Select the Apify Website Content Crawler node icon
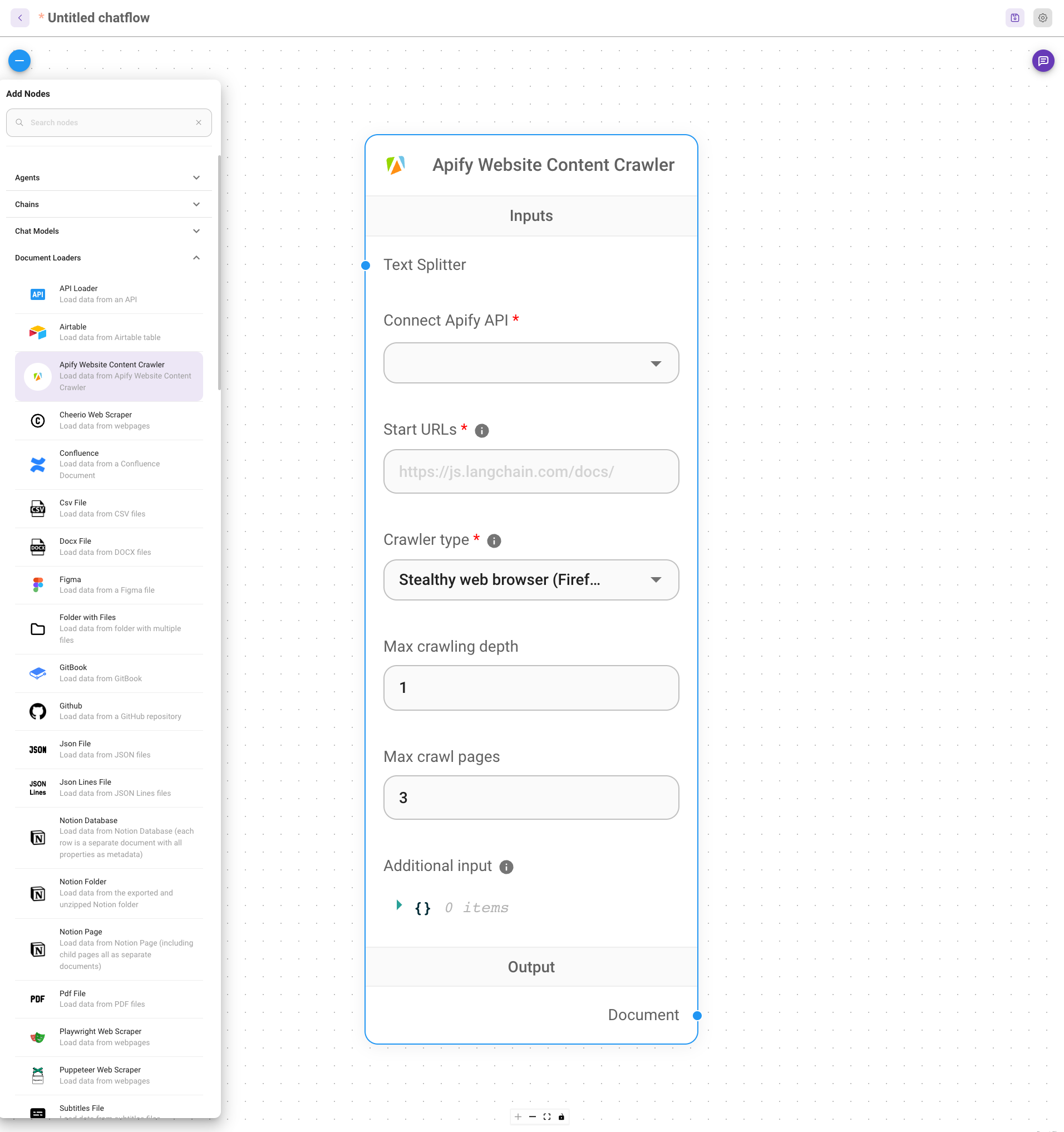The height and width of the screenshot is (1132, 1064). (38, 376)
